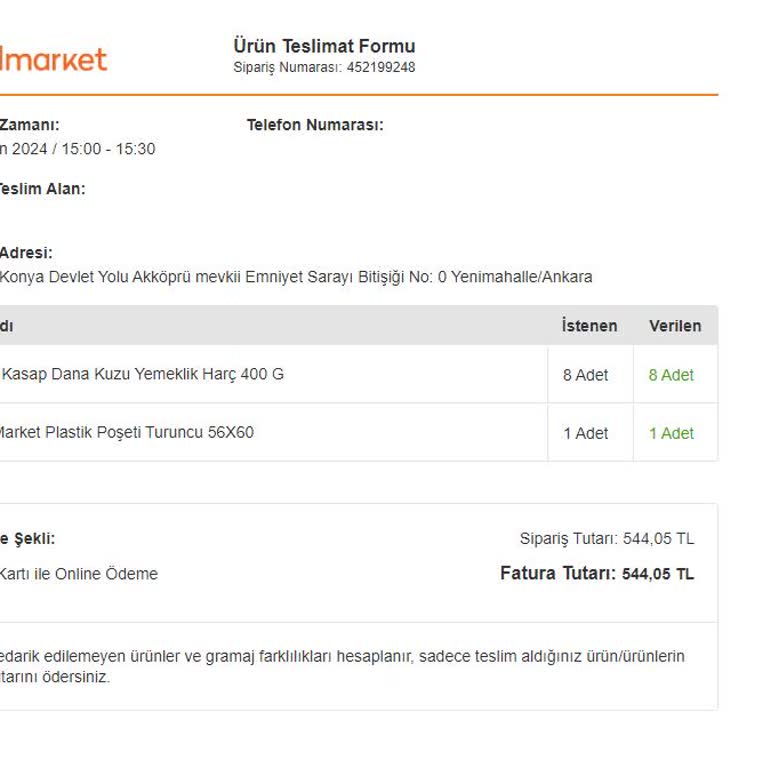Viewport: 768px width, 768px height.
Task: Click the 'Zamanı:' label
Action: [x=29, y=125]
